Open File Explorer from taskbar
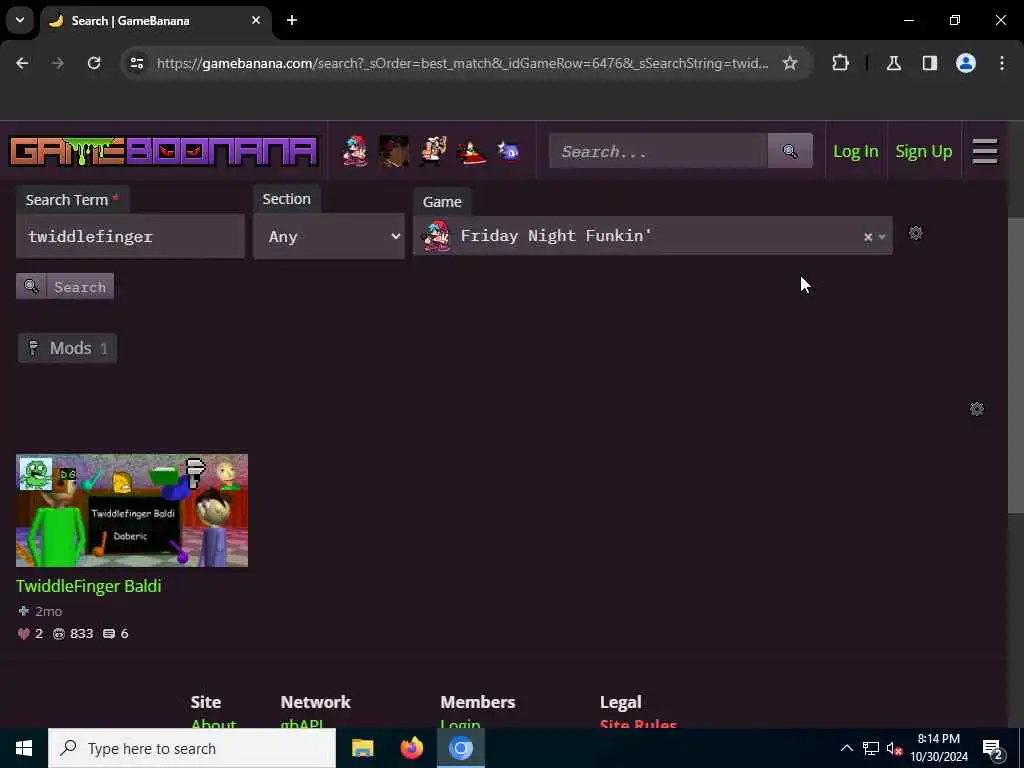The image size is (1024, 768). tap(362, 748)
